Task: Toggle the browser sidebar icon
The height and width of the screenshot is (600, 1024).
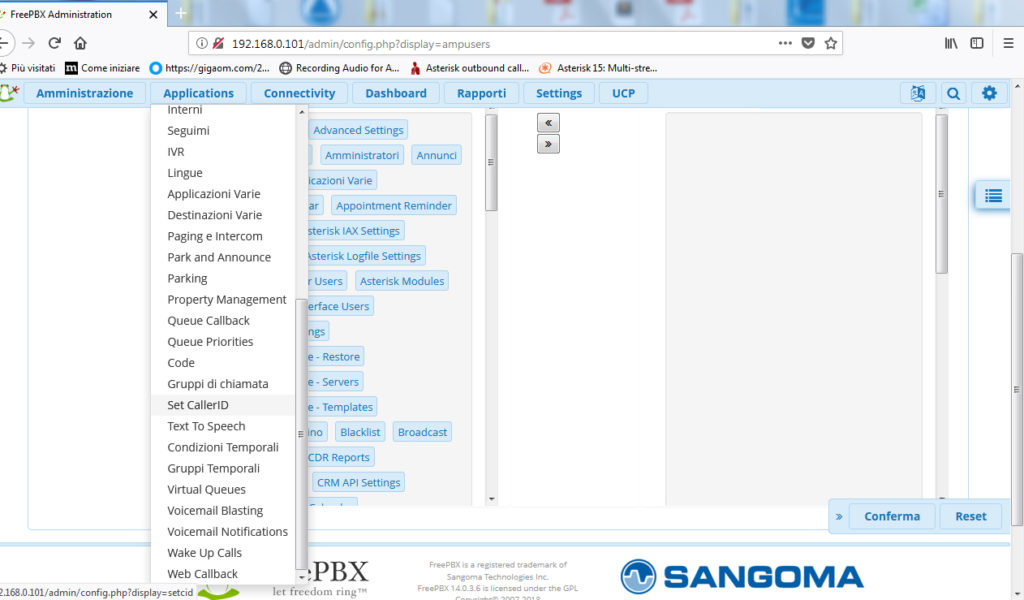Action: pos(977,43)
